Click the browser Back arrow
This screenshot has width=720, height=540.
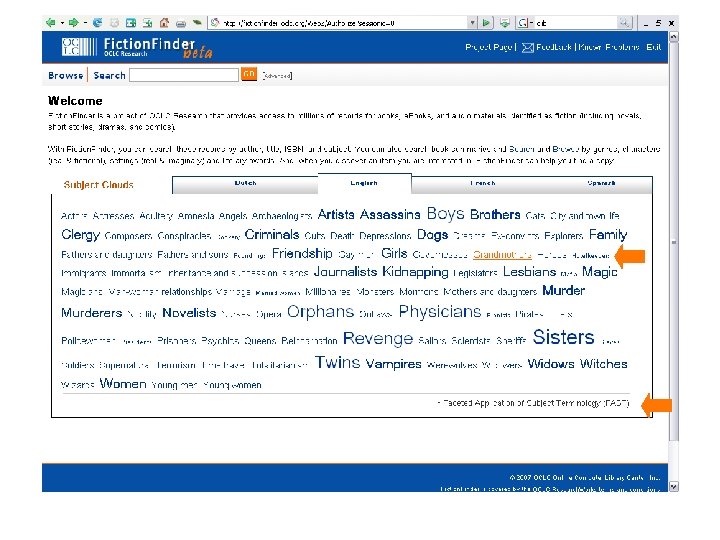coord(51,22)
